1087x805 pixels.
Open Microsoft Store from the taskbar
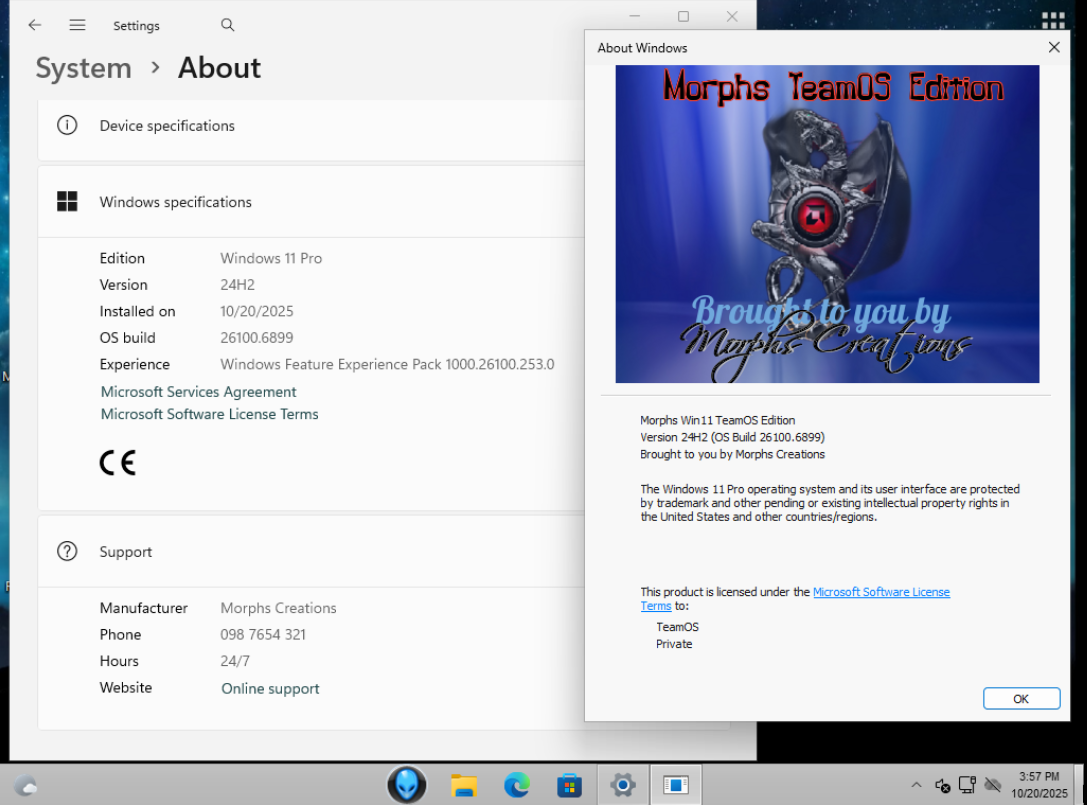569,786
